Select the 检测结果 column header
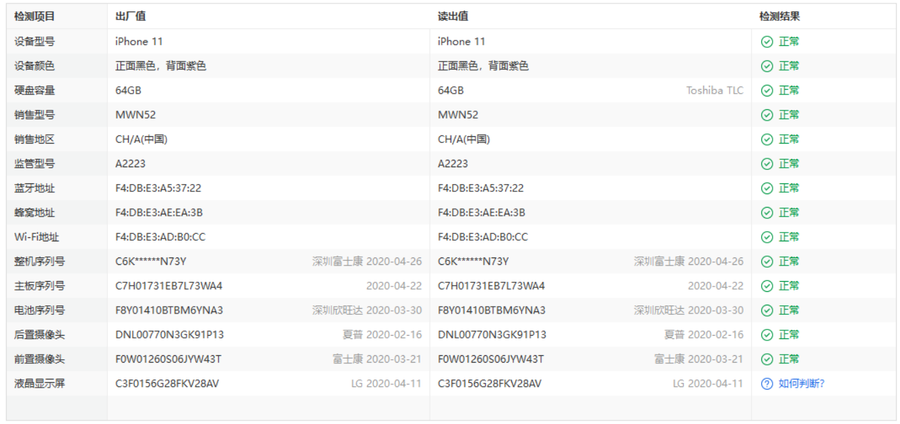Screen dimensions: 900x424 point(779,17)
